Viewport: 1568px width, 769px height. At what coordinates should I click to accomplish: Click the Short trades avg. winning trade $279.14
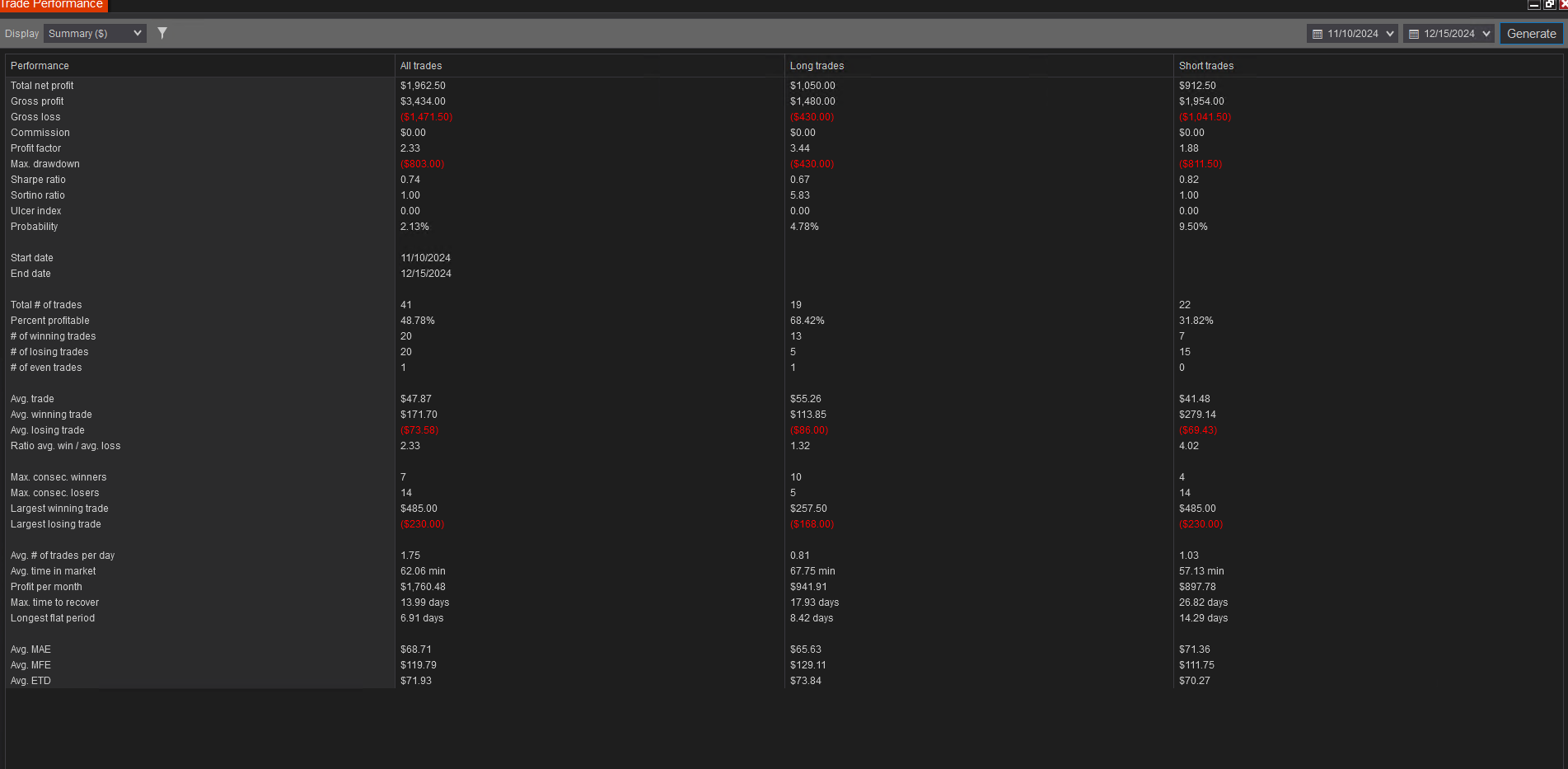click(1197, 415)
